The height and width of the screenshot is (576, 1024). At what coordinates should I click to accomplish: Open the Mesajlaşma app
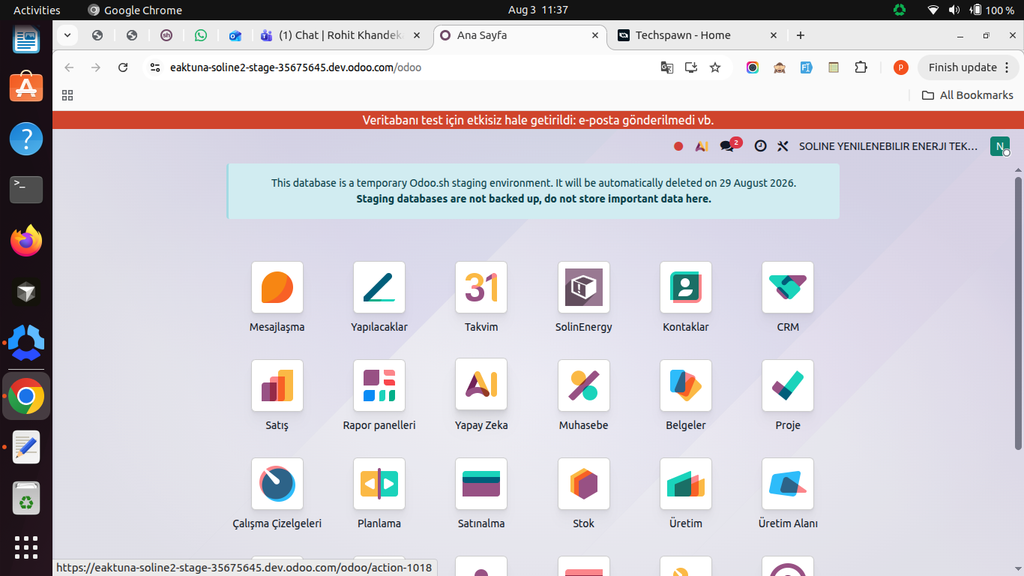(277, 287)
